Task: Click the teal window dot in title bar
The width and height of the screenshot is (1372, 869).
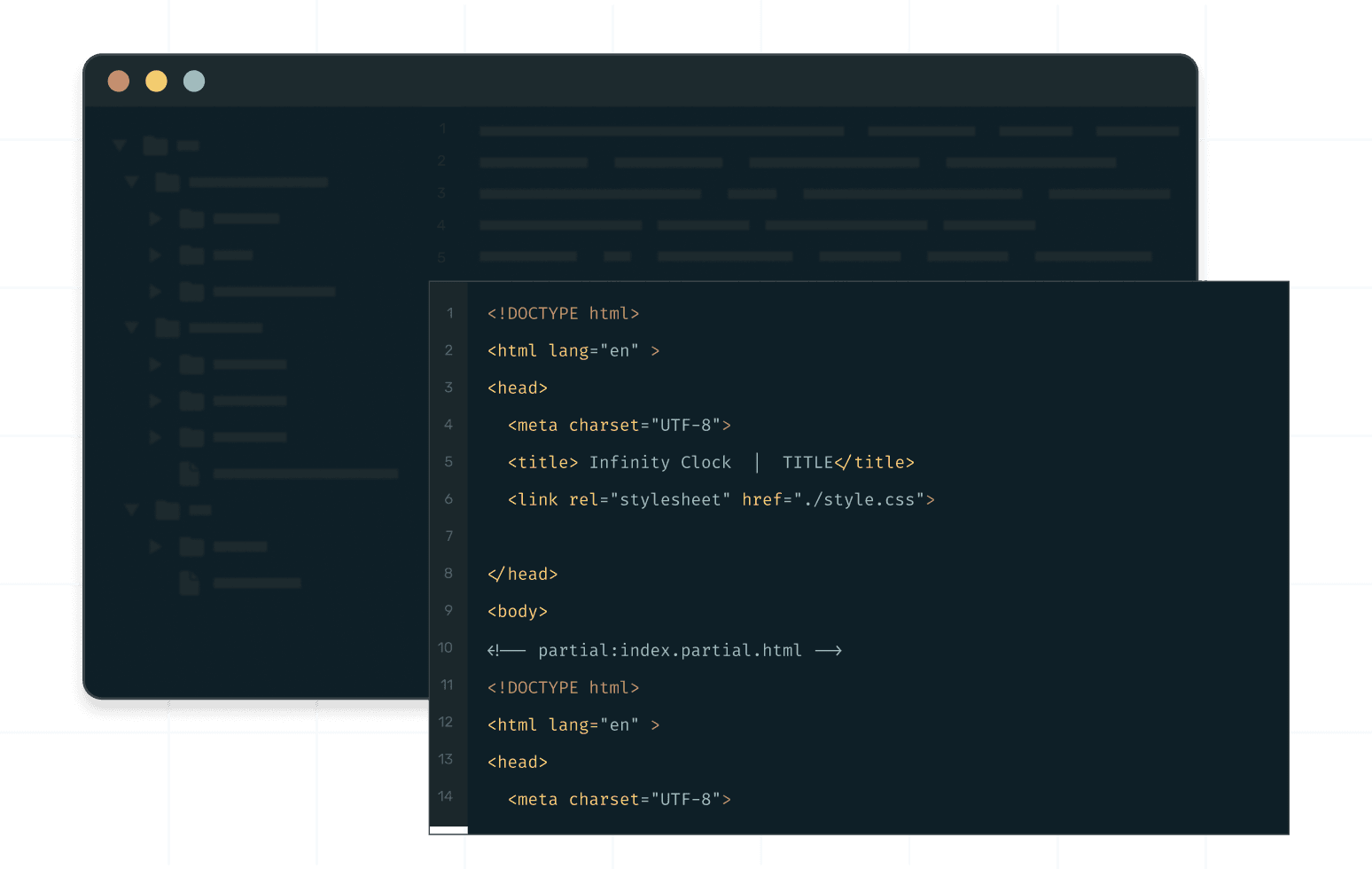Action: [194, 82]
